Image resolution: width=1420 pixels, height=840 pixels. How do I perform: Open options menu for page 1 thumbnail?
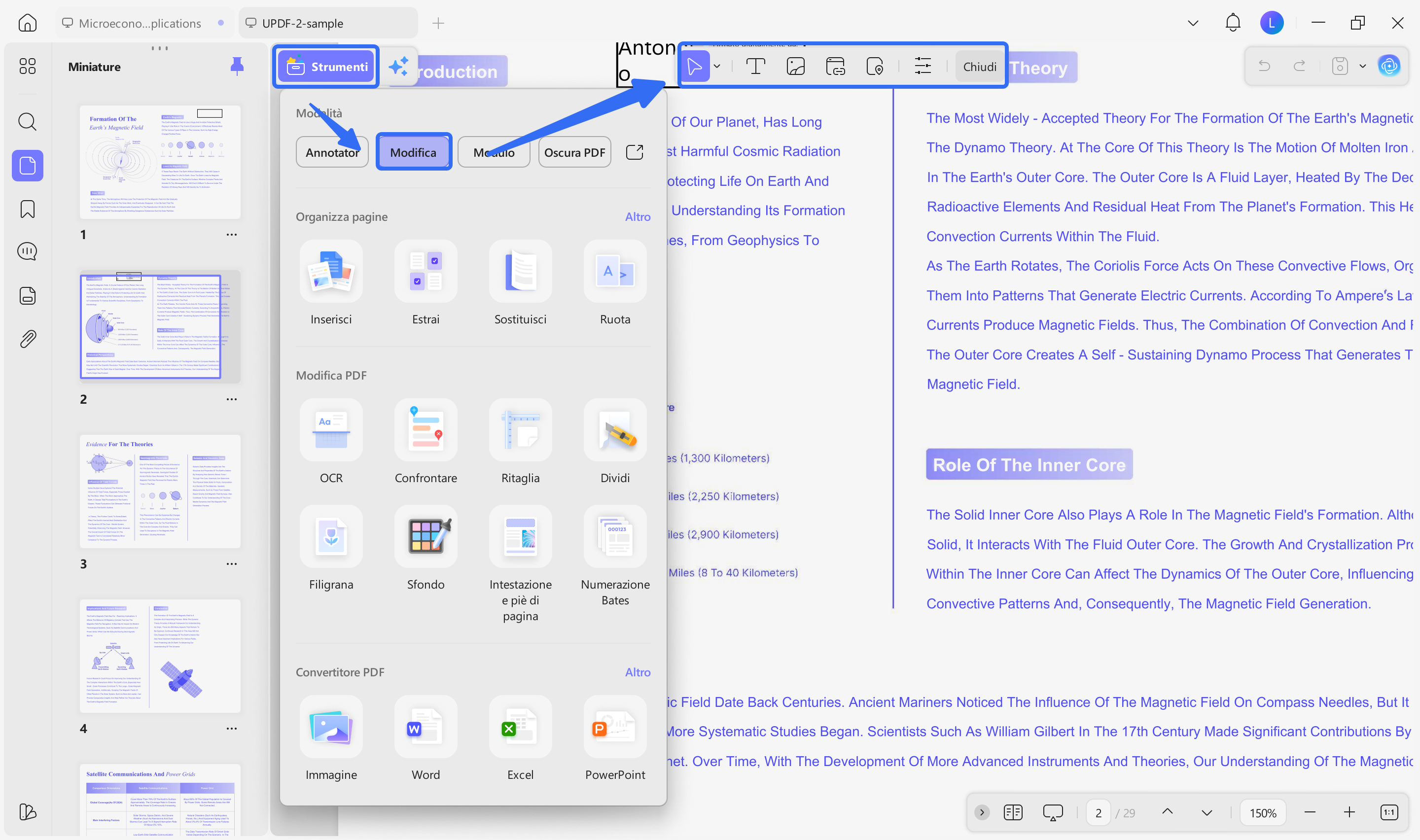(x=231, y=234)
